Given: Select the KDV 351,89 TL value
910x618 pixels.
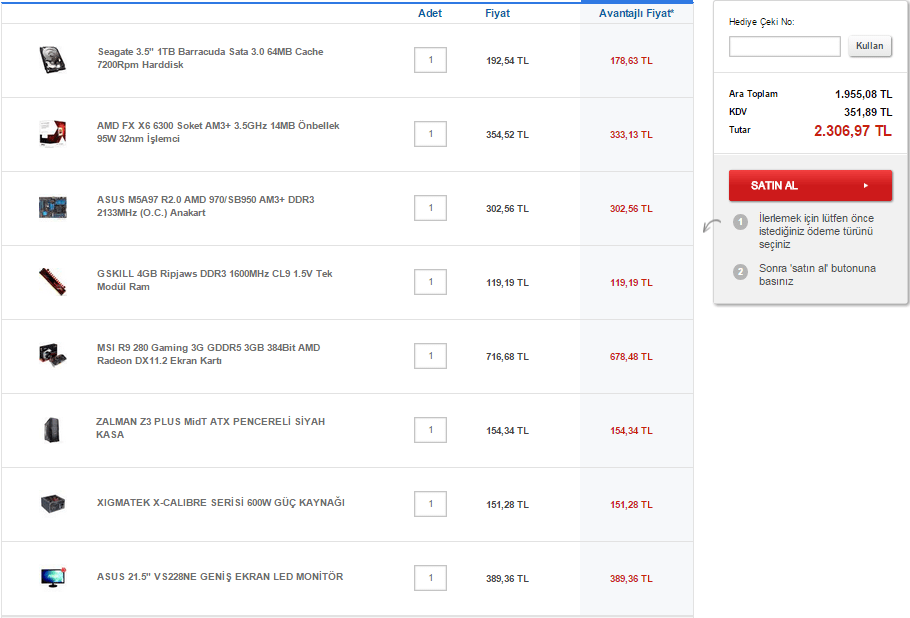Looking at the screenshot, I should tap(868, 112).
